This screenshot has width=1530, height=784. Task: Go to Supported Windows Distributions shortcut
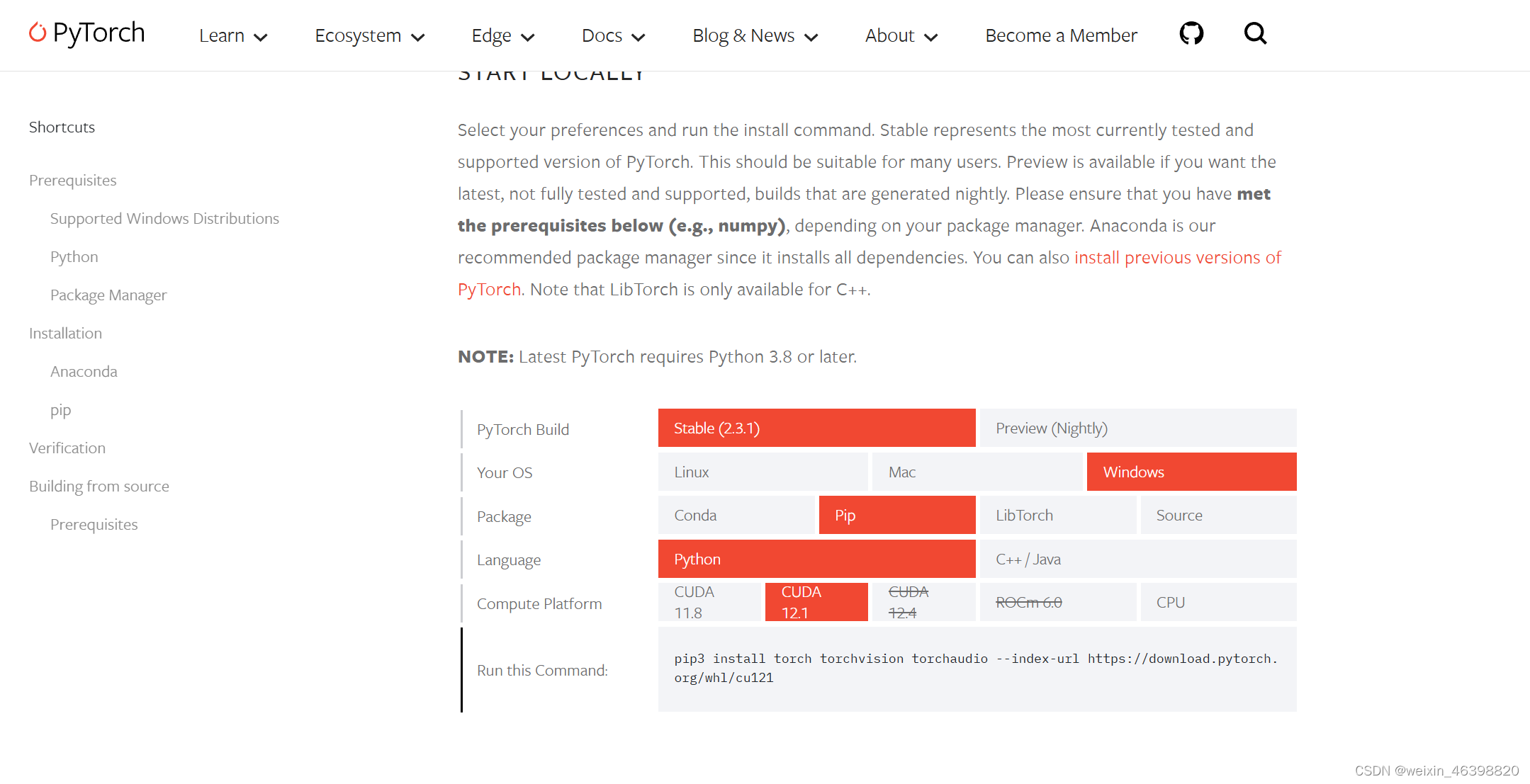click(164, 218)
